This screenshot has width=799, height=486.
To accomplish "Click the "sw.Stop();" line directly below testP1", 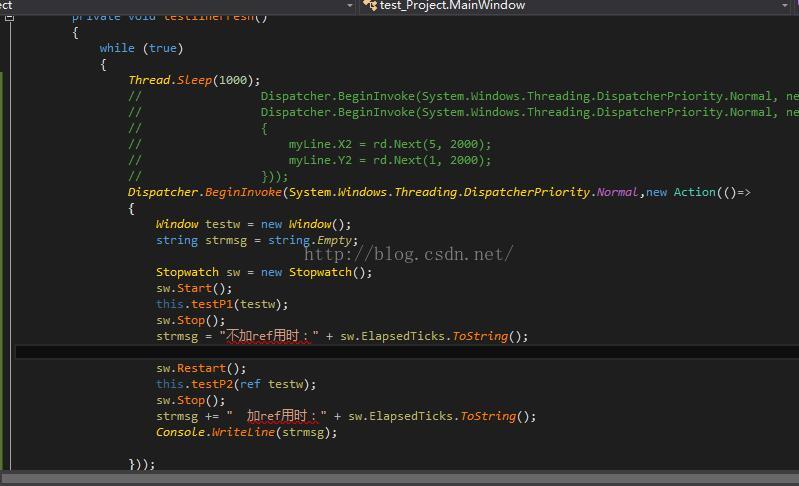I will (x=191, y=320).
